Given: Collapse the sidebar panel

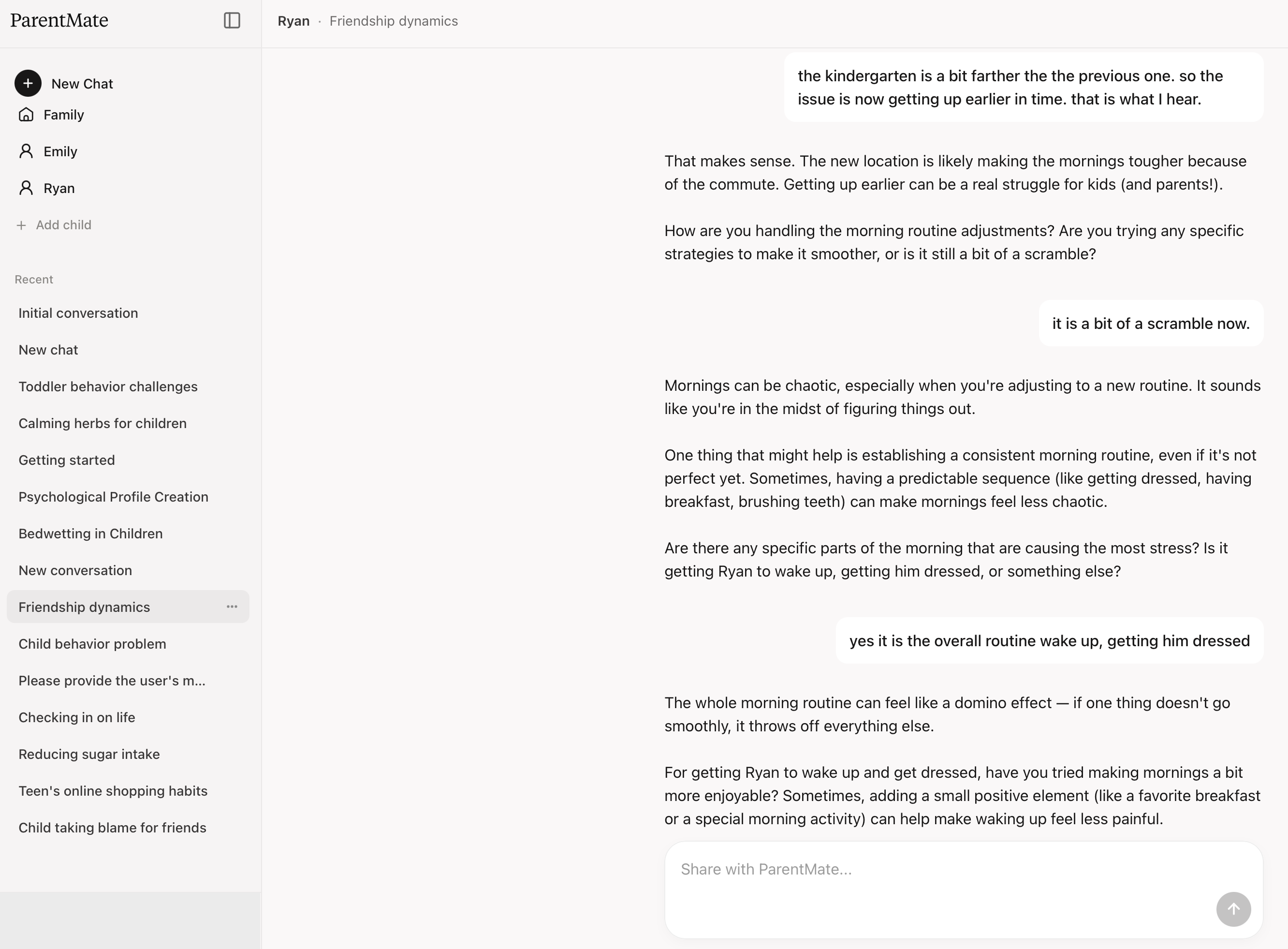Looking at the screenshot, I should pyautogui.click(x=232, y=21).
